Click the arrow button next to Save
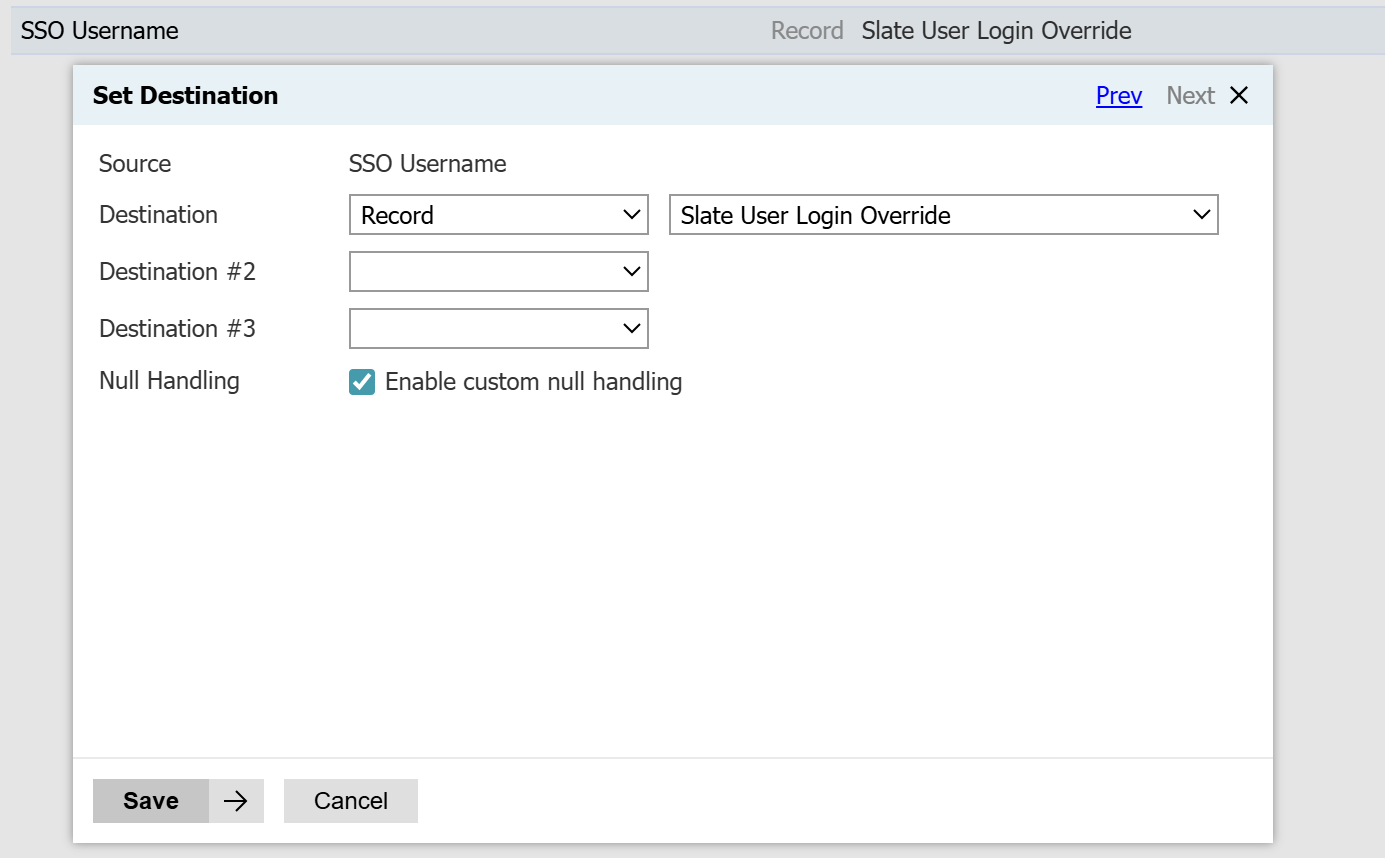1385x858 pixels. tap(236, 801)
